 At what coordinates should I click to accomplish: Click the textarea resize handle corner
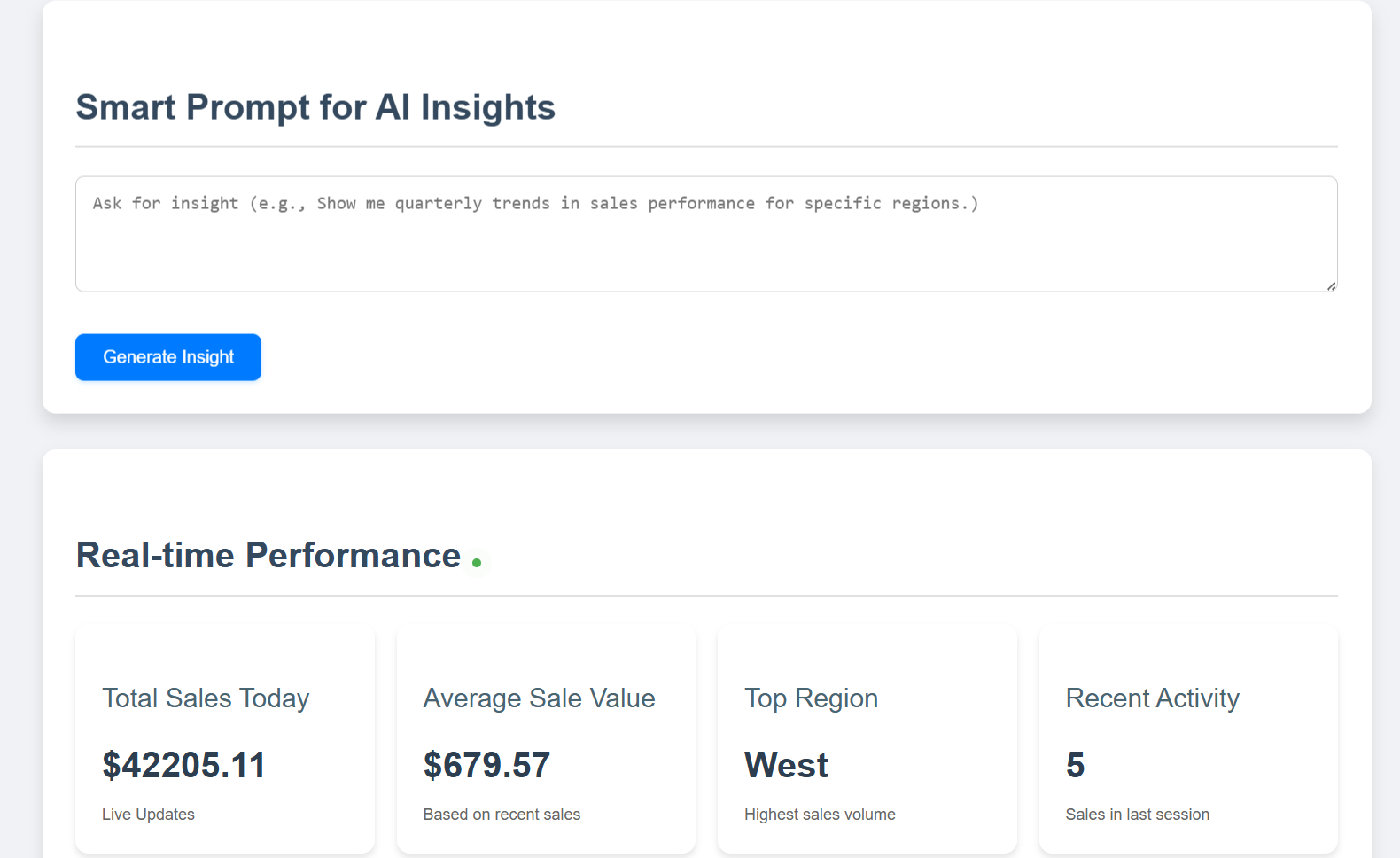tap(1331, 285)
